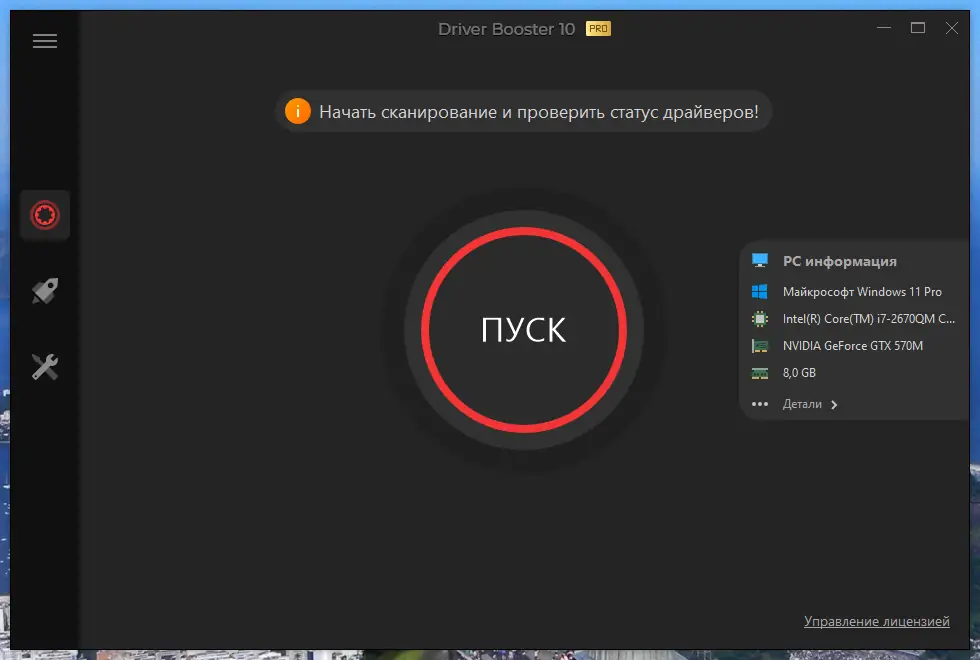Viewport: 980px width, 660px height.
Task: Open the Детали link
Action: pyautogui.click(x=802, y=404)
